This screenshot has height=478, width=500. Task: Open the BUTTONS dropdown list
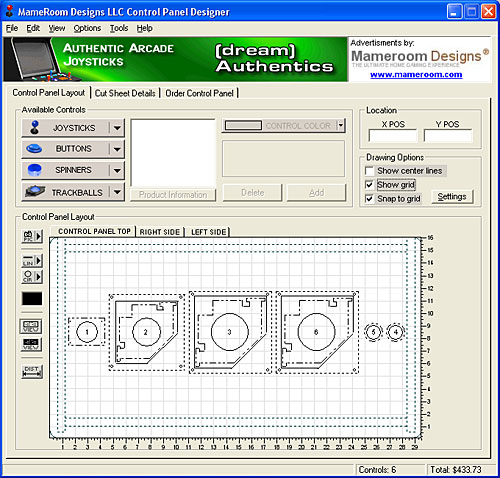117,149
